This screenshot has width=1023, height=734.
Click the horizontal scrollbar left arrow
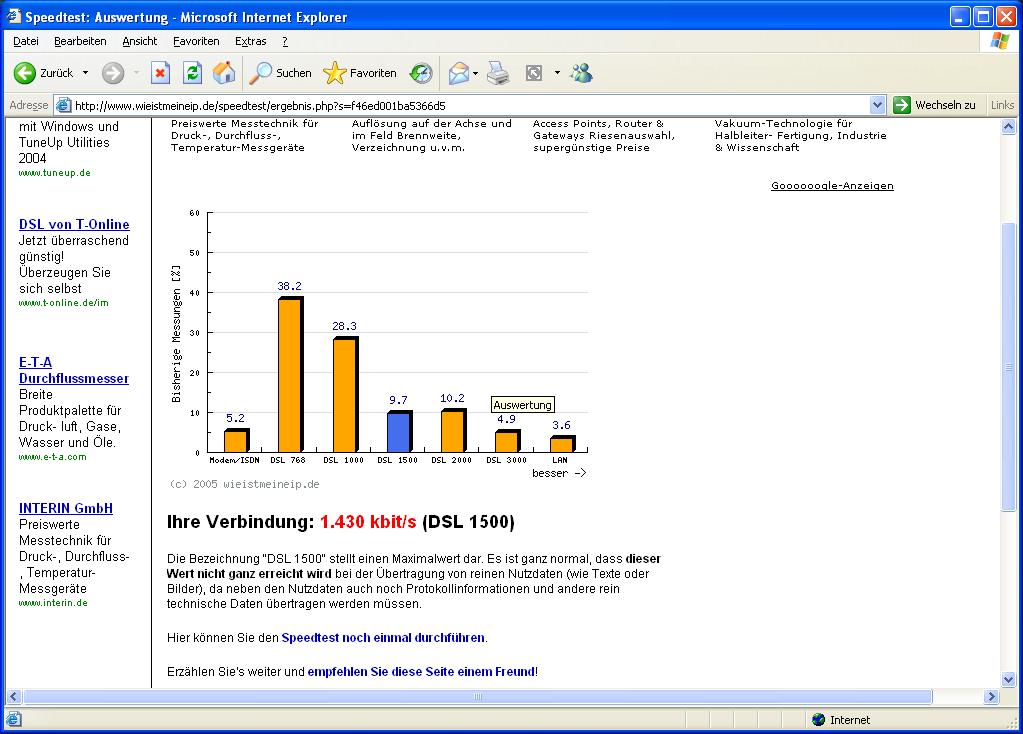tap(14, 697)
